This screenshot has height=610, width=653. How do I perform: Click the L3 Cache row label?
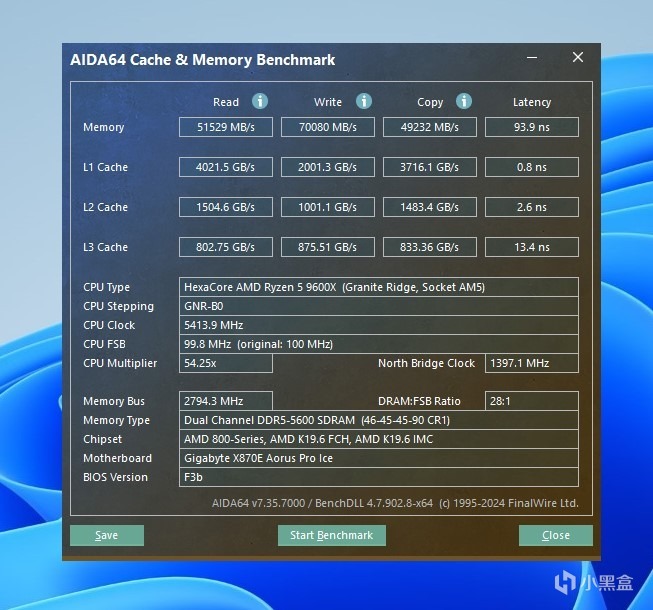click(x=105, y=247)
